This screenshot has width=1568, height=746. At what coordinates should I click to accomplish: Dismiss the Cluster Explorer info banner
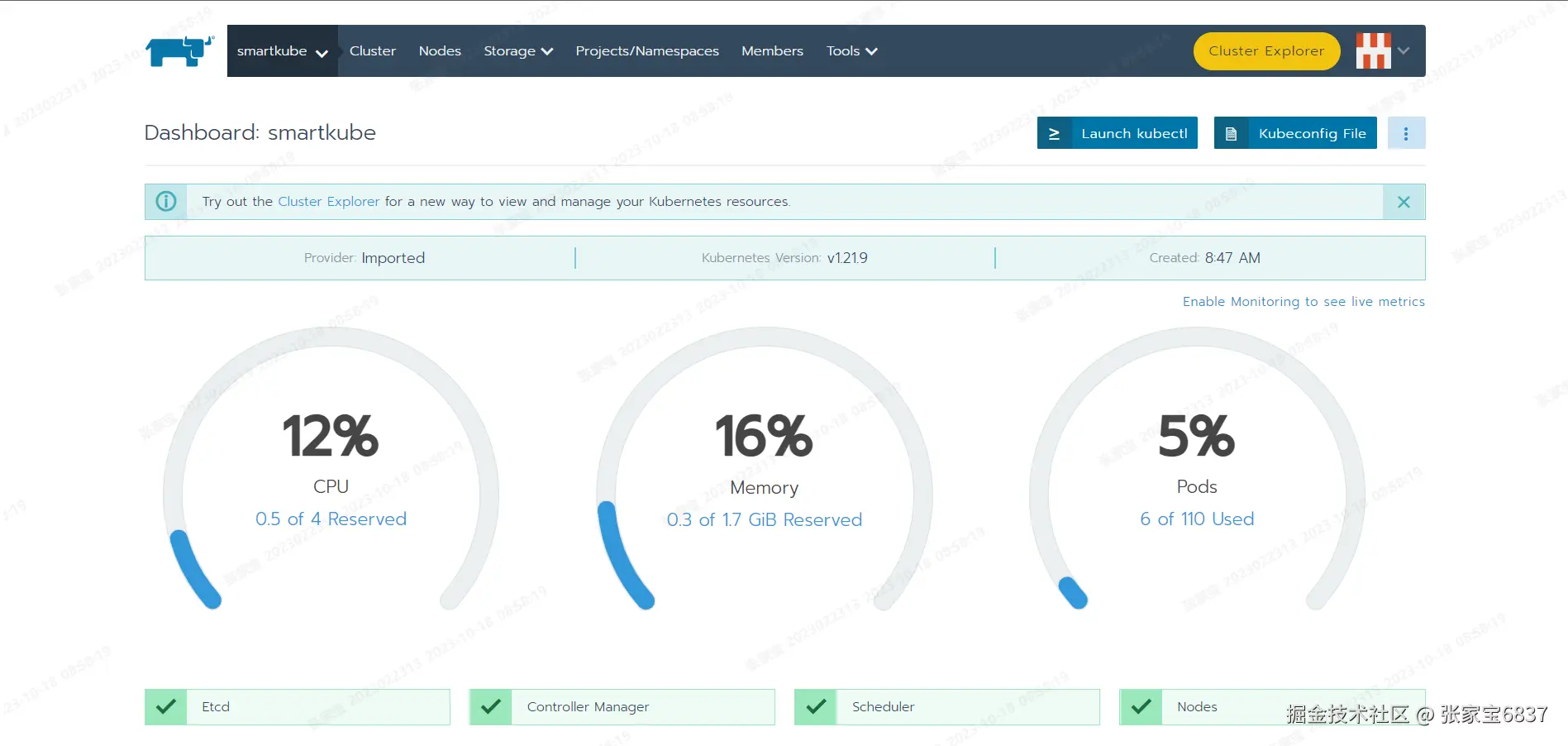(1404, 202)
